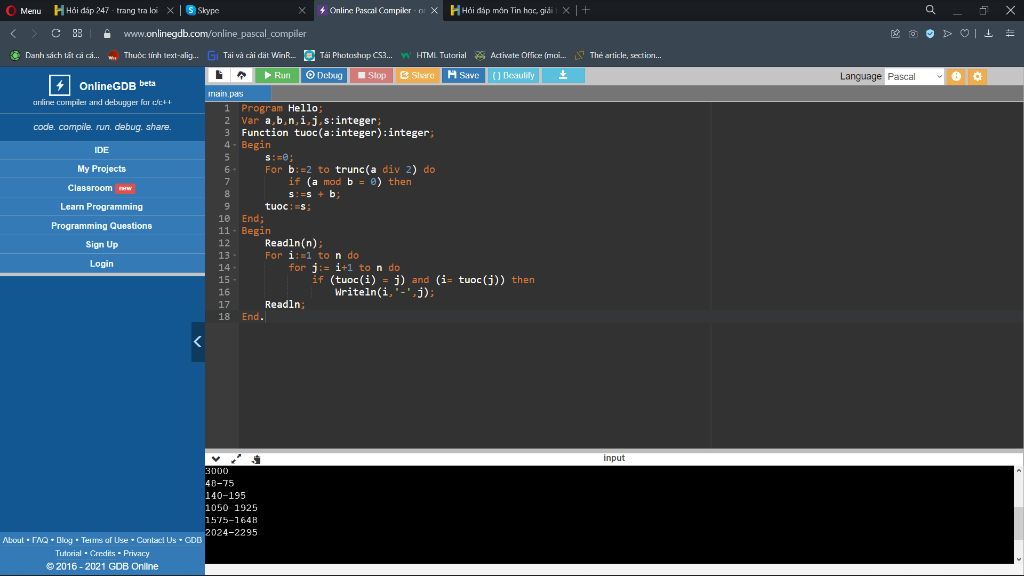This screenshot has height=576, width=1024.
Task: Save the current project
Action: tap(464, 75)
